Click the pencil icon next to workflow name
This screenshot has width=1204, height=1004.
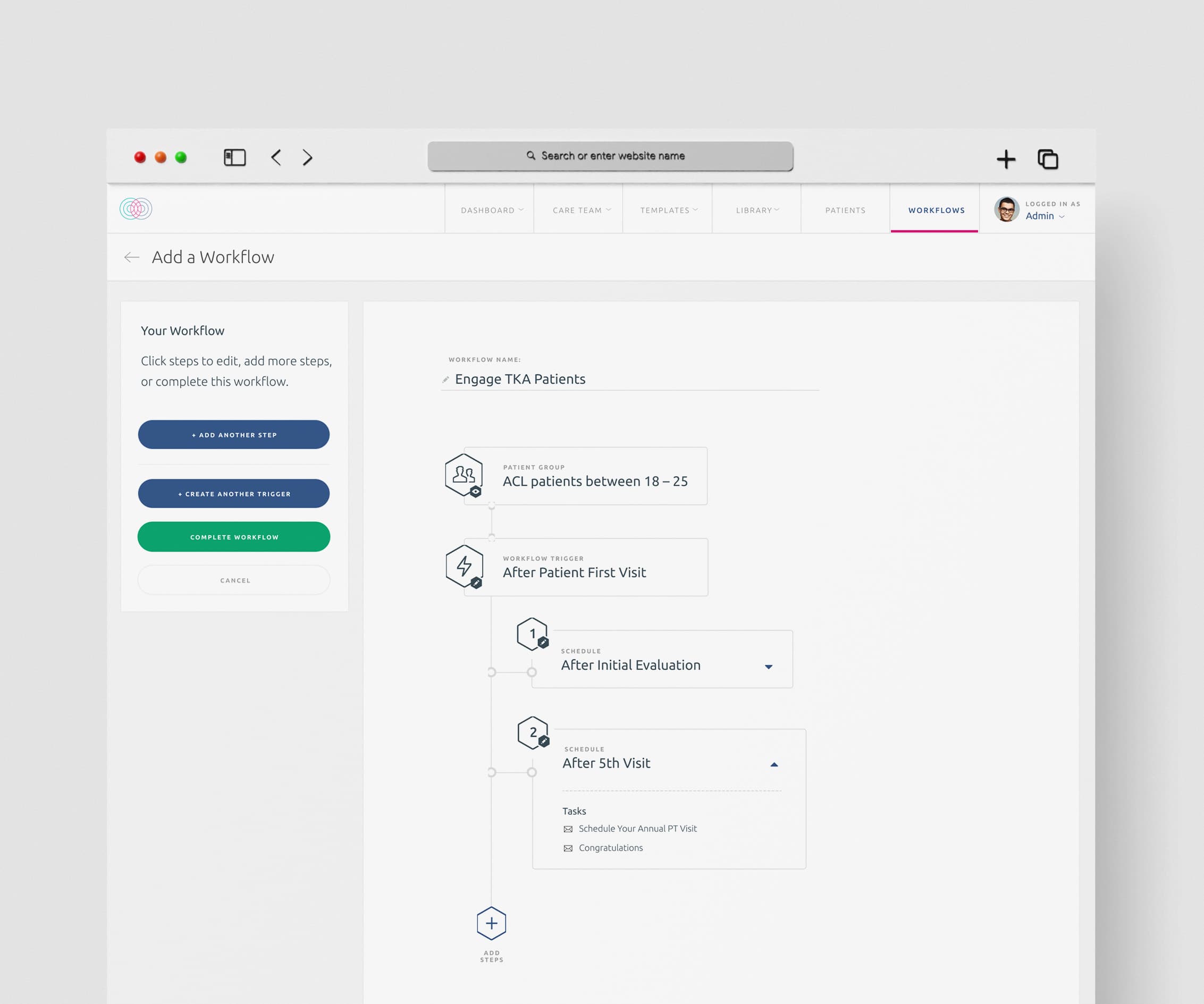pyautogui.click(x=445, y=379)
